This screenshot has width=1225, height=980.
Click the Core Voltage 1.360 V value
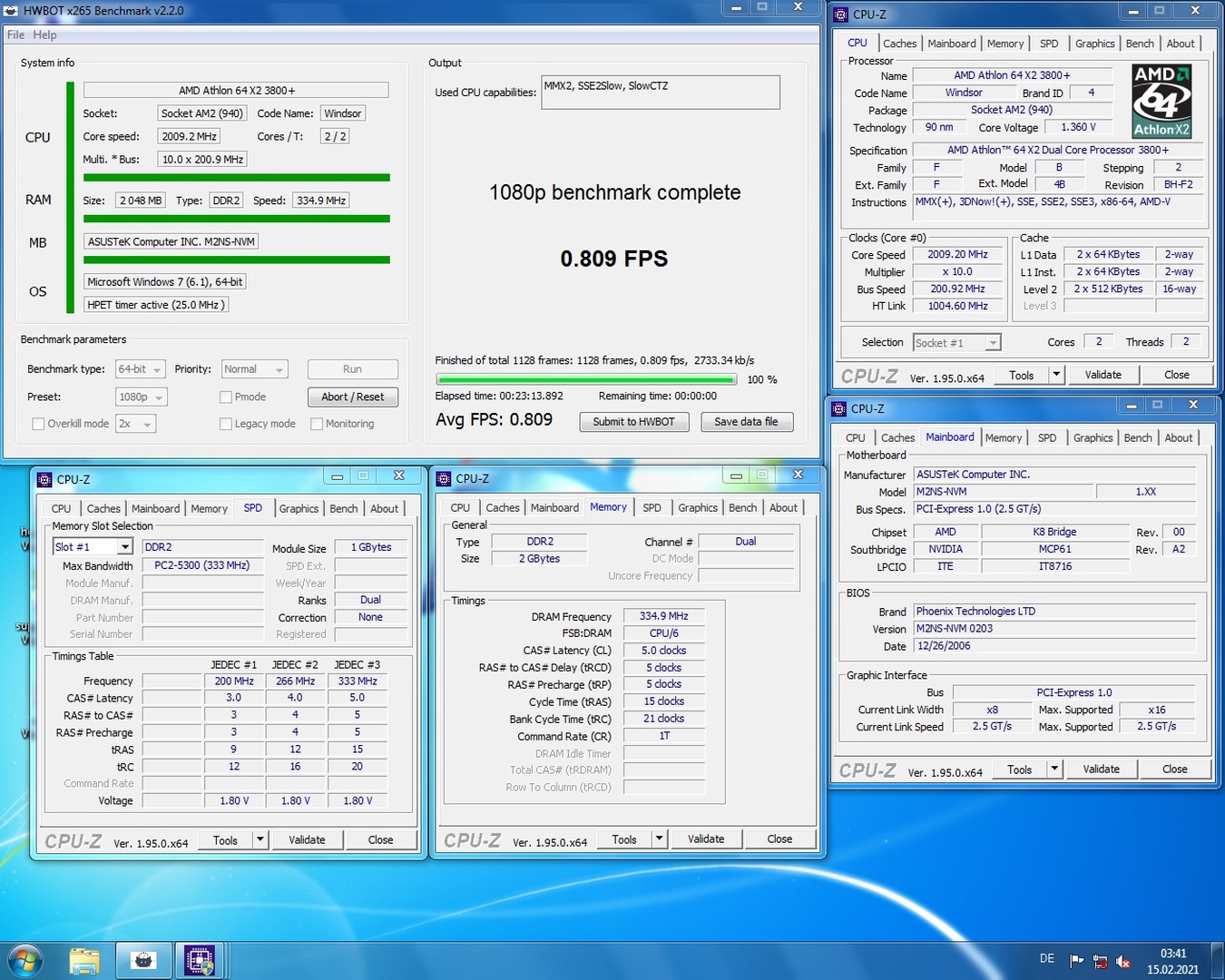pos(1078,128)
